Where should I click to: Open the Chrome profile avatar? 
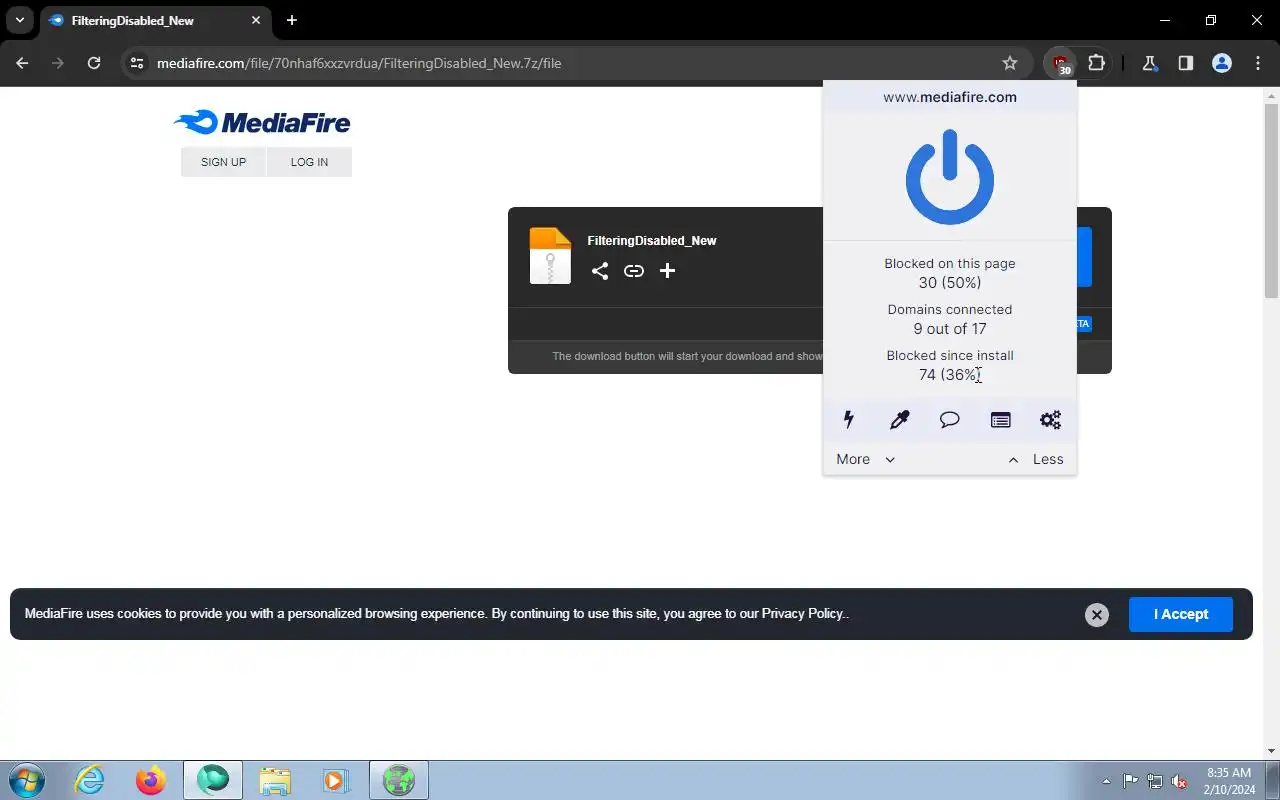(x=1221, y=63)
